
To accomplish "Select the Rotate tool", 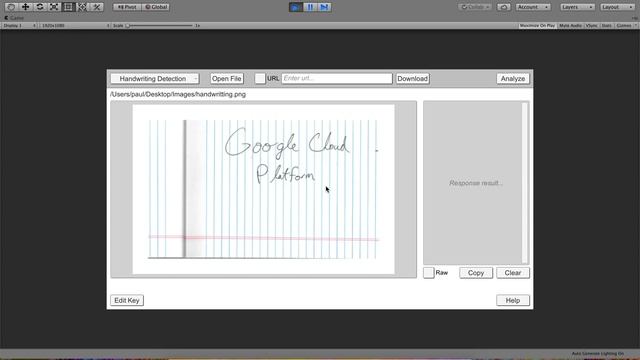I will pyautogui.click(x=40, y=7).
